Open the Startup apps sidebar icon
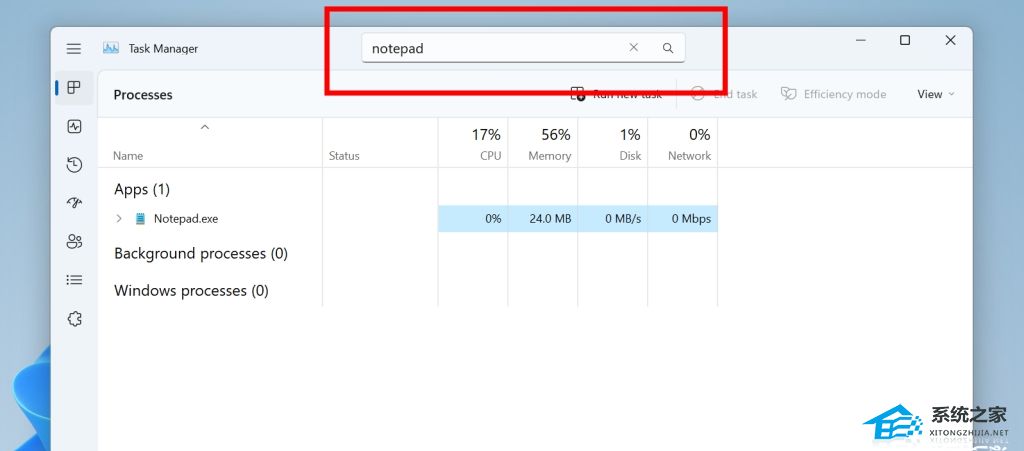Image resolution: width=1024 pixels, height=451 pixels. [74, 203]
